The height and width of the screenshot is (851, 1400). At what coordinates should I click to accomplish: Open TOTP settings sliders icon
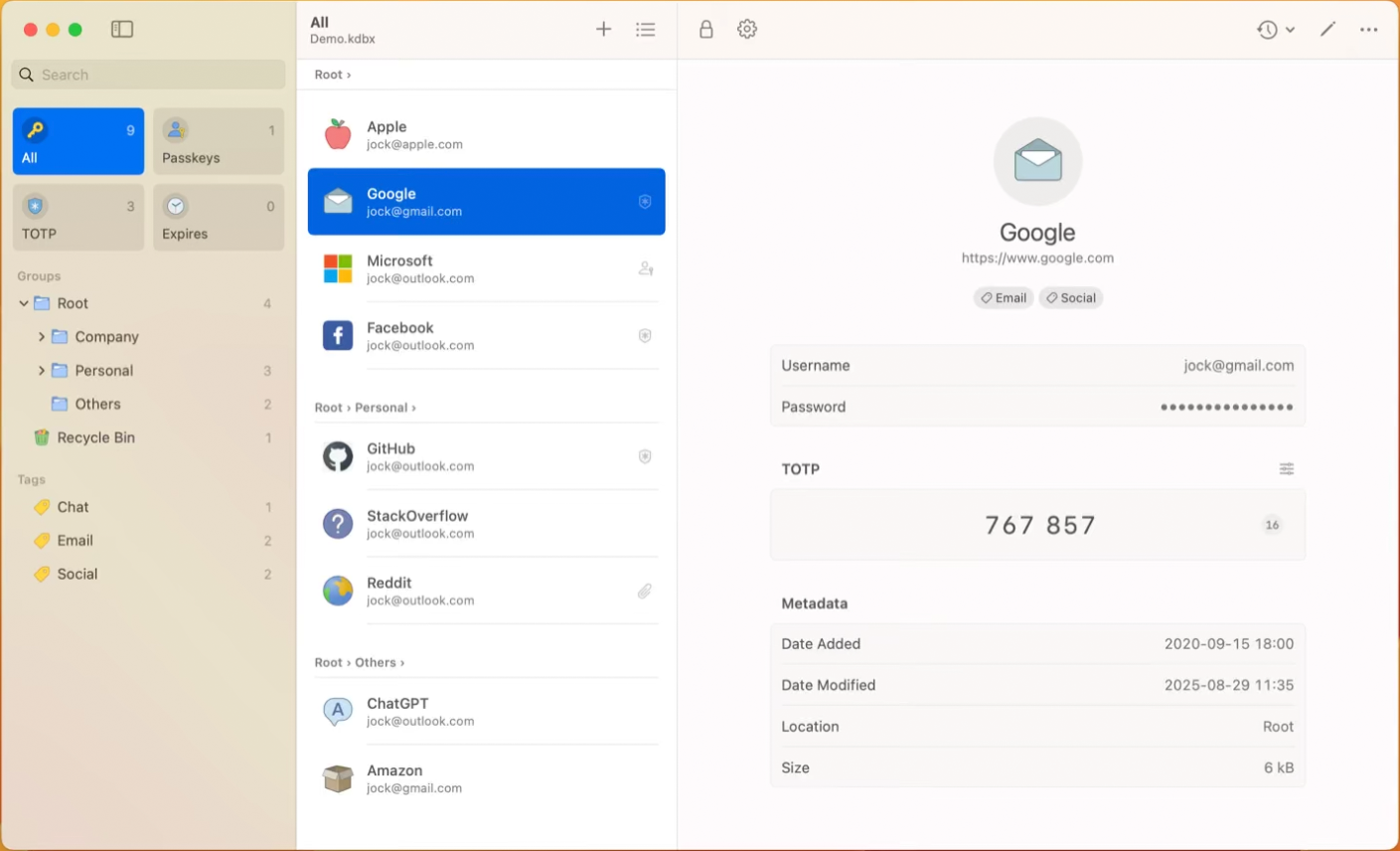[1286, 469]
